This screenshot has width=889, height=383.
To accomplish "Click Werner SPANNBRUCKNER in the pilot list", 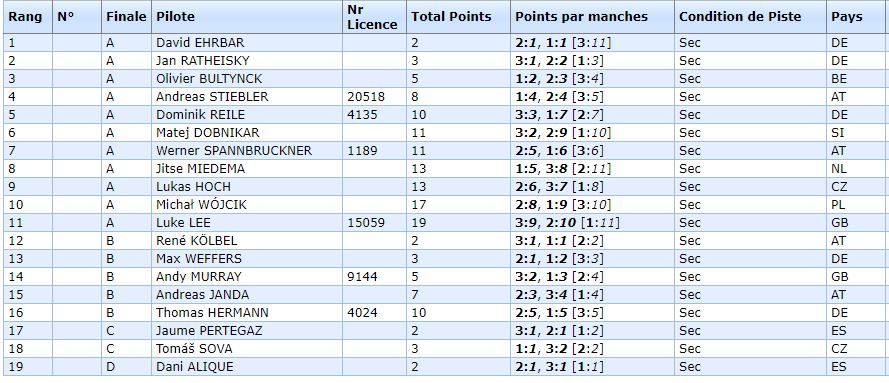I will coord(234,151).
